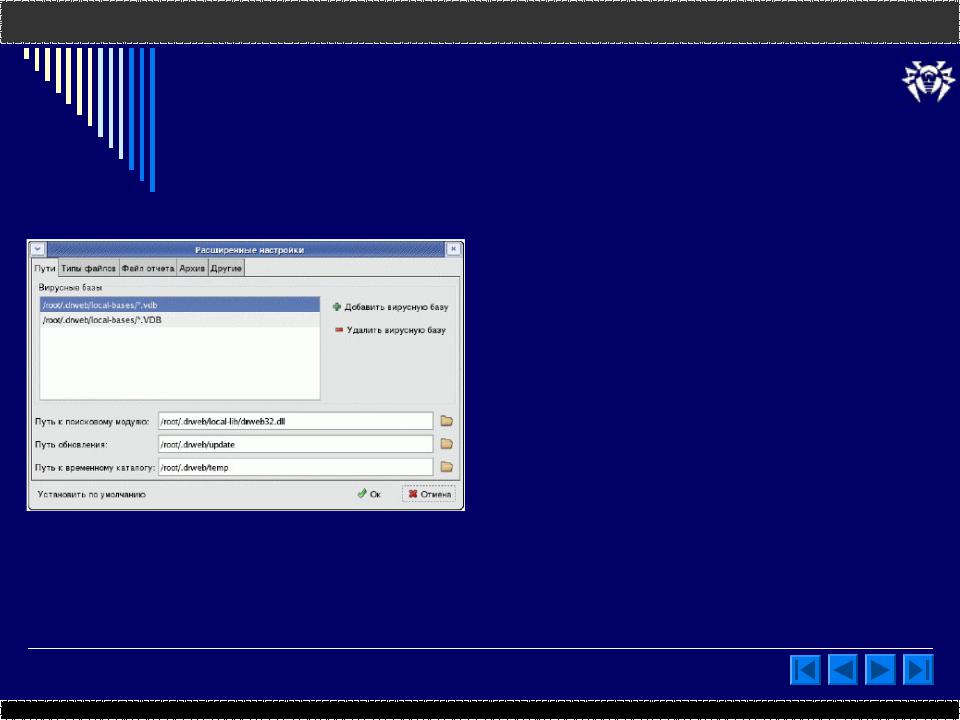The width and height of the screenshot is (960, 720).
Task: Browse folder for search module path
Action: (447, 421)
